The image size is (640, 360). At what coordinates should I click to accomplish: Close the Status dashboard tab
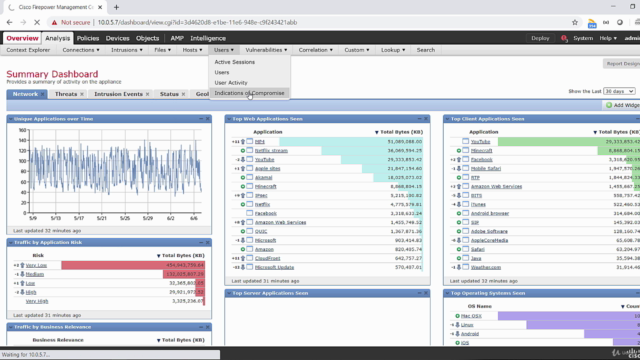point(183,94)
